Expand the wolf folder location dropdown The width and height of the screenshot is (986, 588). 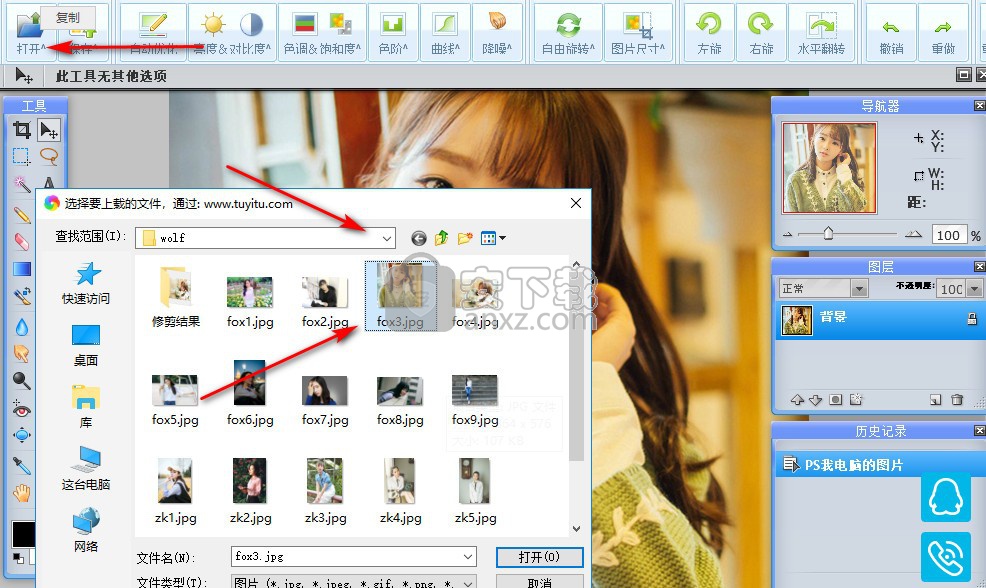coord(385,238)
